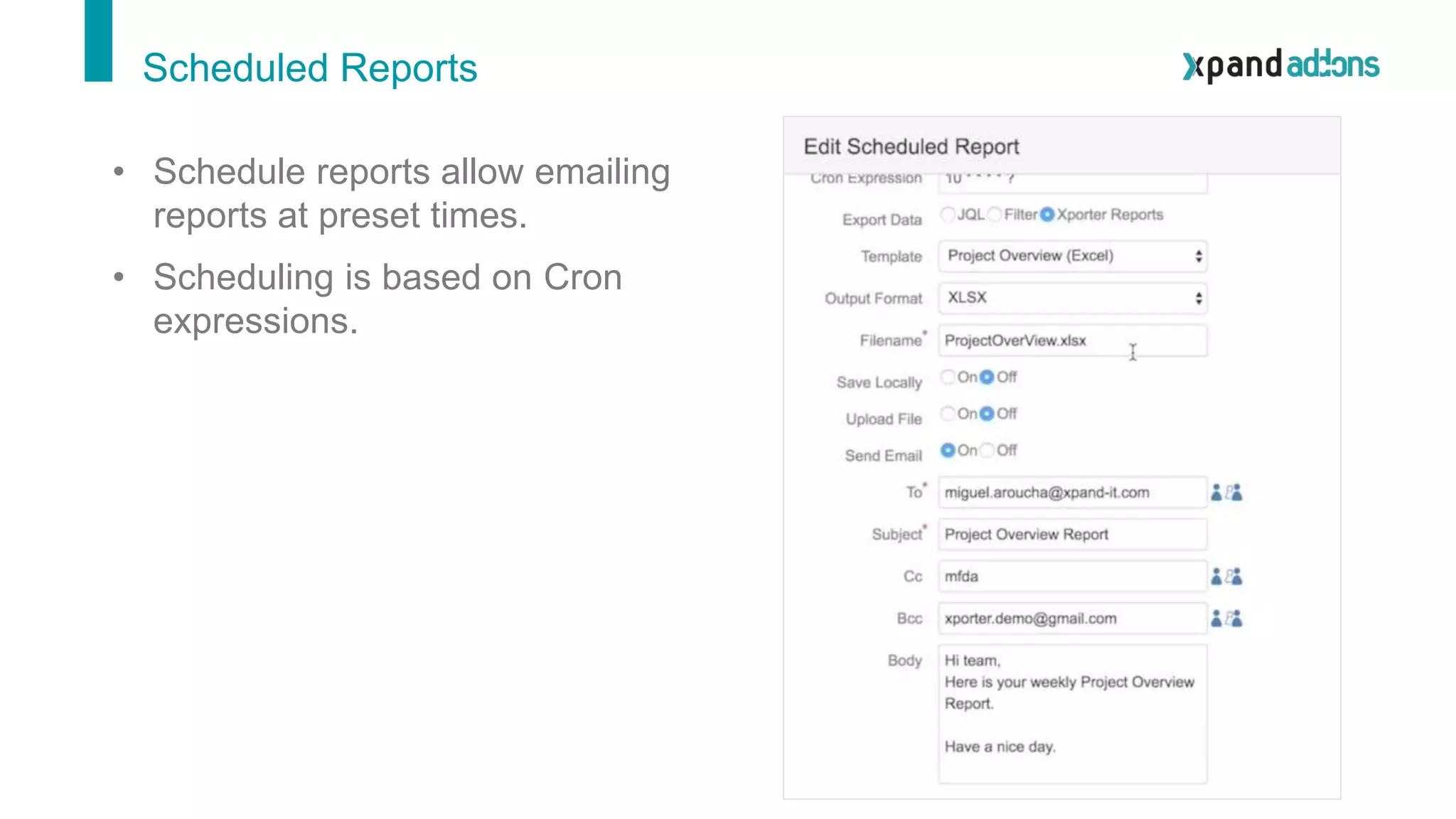Click the To email address field
The width and height of the screenshot is (1456, 819).
pos(1073,493)
